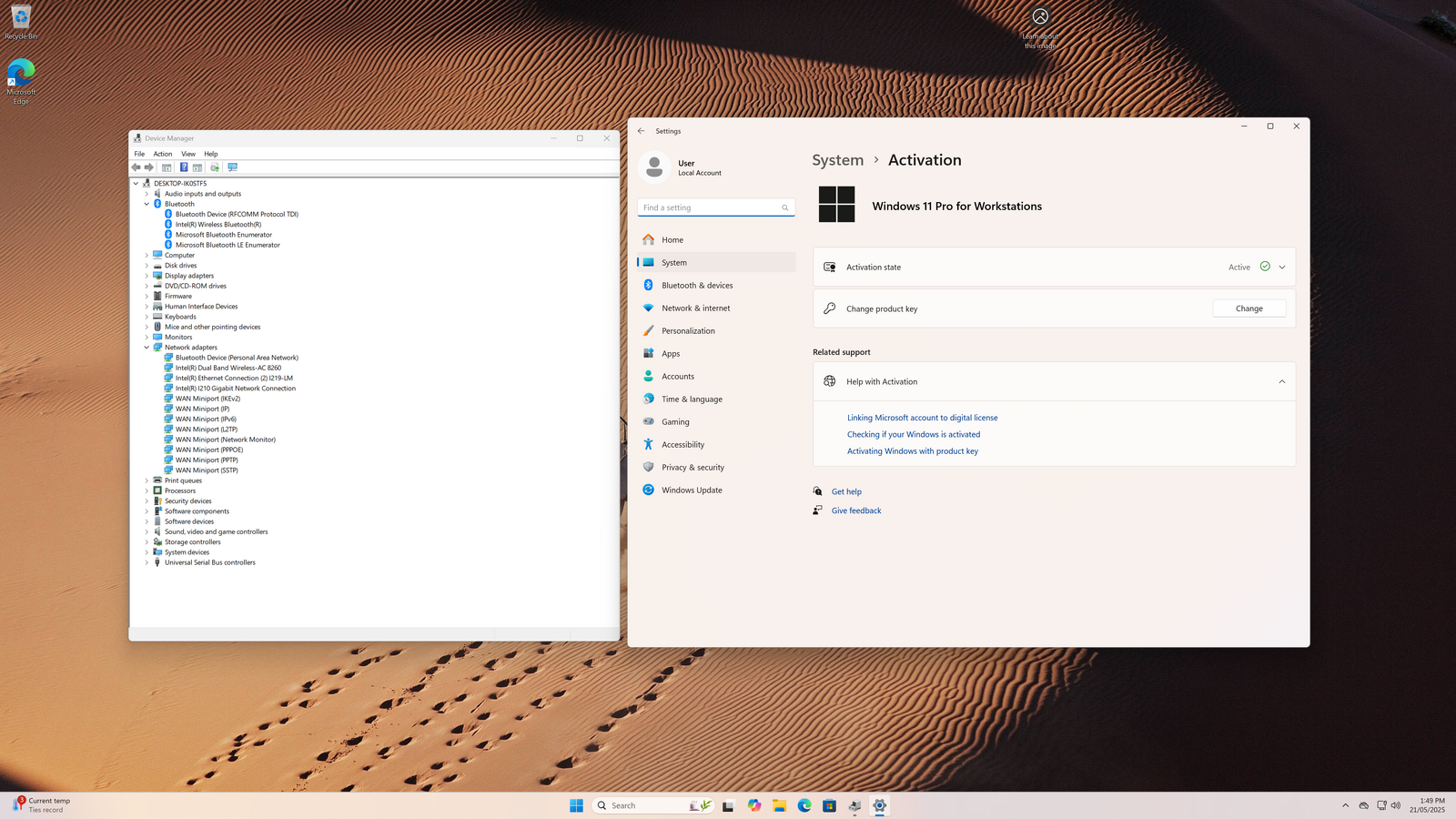This screenshot has height=819, width=1456.
Task: Open Copilot from the taskbar
Action: pos(754,805)
